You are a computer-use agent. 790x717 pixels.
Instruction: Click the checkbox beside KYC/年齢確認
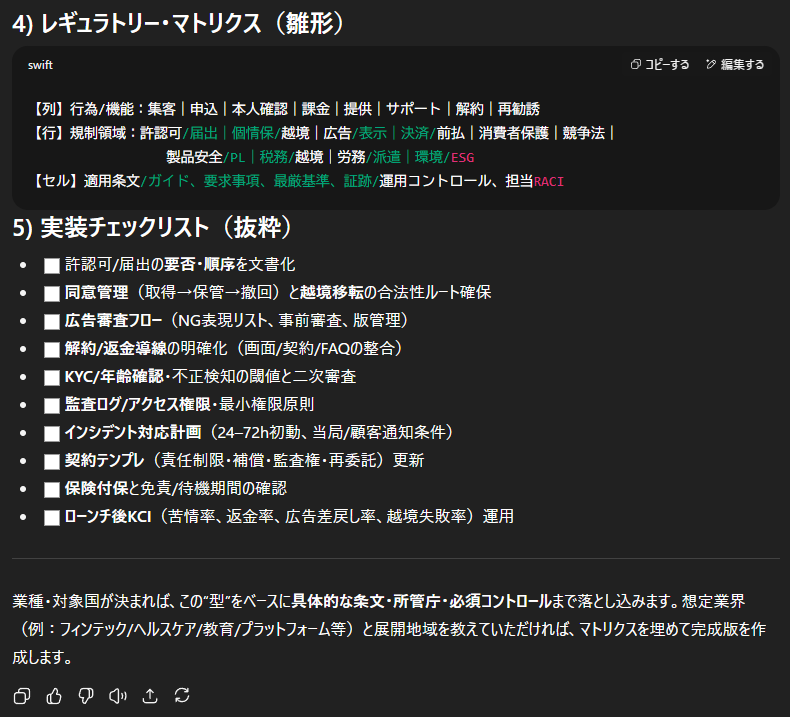pyautogui.click(x=52, y=378)
